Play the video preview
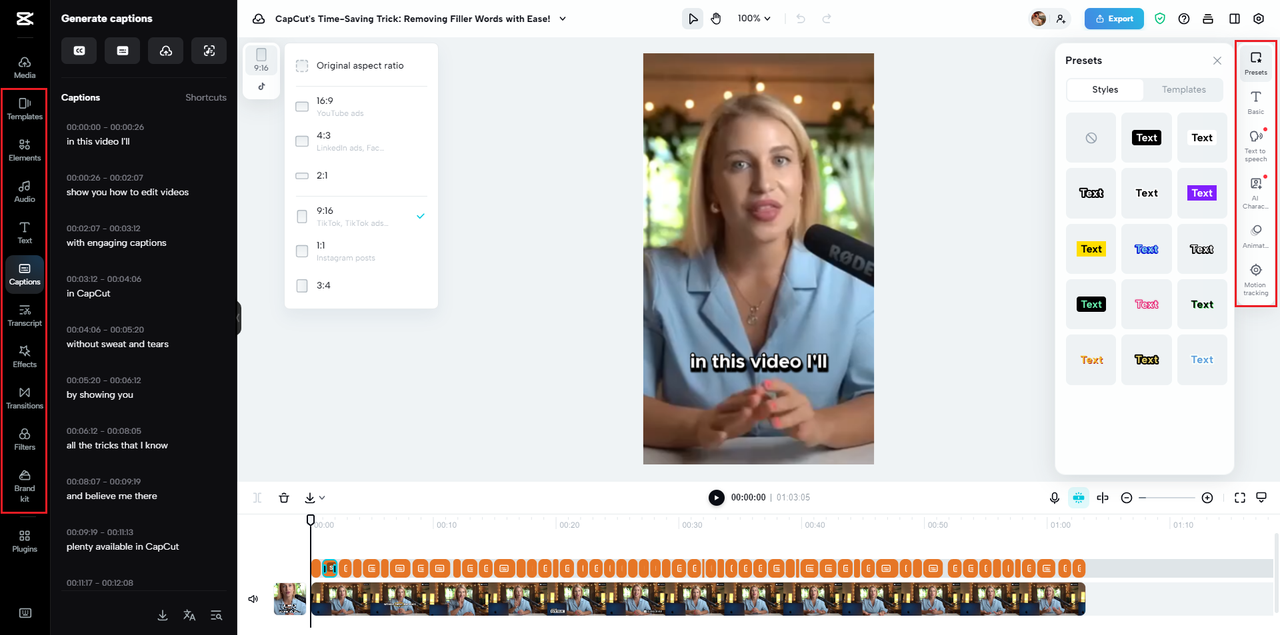The height and width of the screenshot is (635, 1280). click(x=716, y=497)
